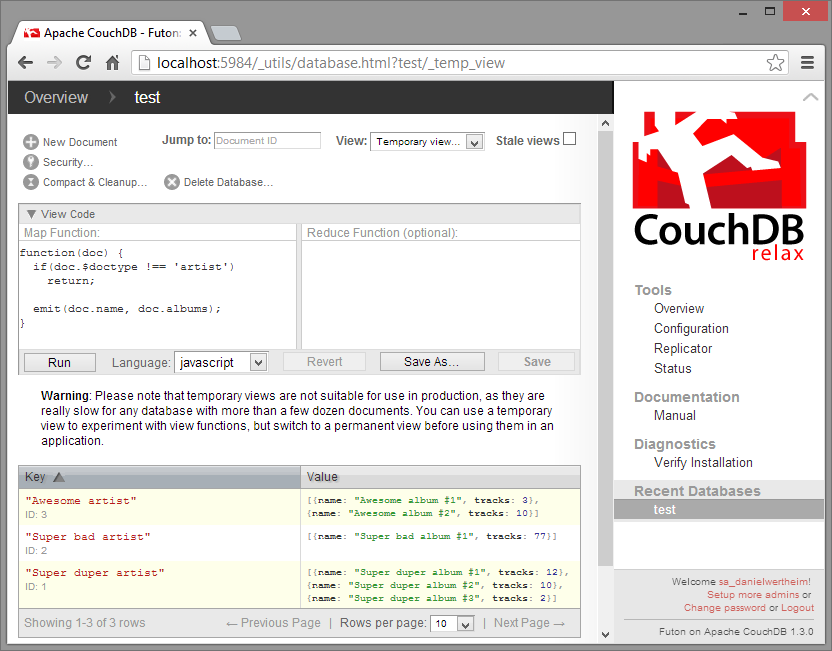Close the Apache CouchDB browser tab

(x=193, y=33)
